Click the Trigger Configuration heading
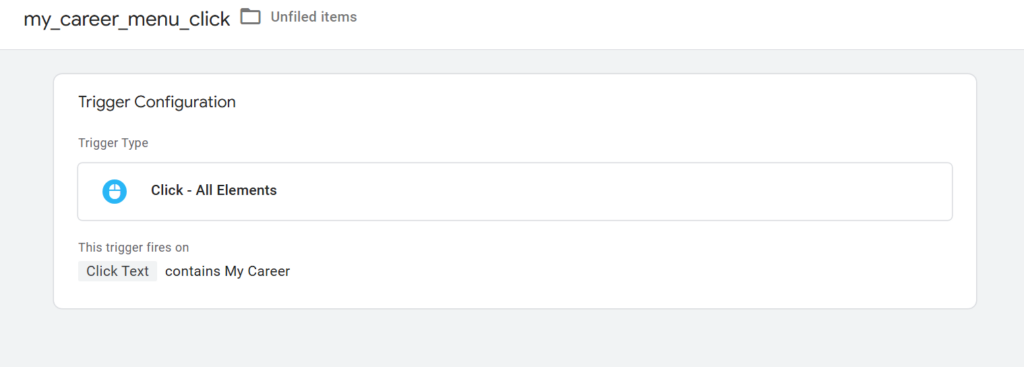1024x367 pixels. [157, 102]
